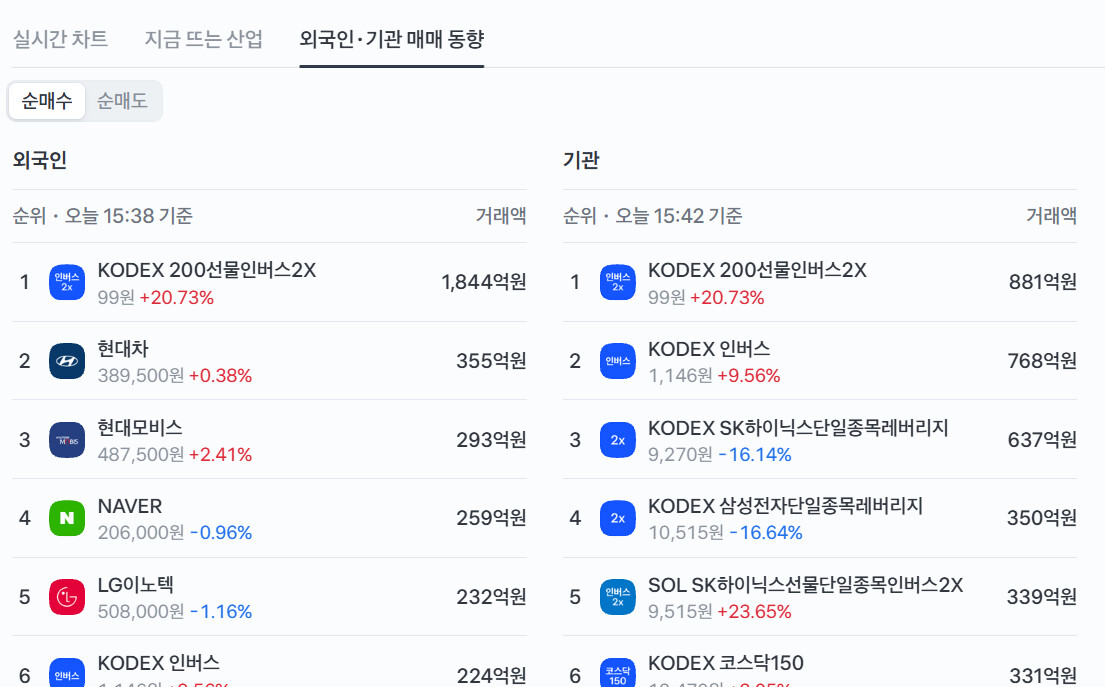Click the 881억원 trade amount

coord(1042,282)
